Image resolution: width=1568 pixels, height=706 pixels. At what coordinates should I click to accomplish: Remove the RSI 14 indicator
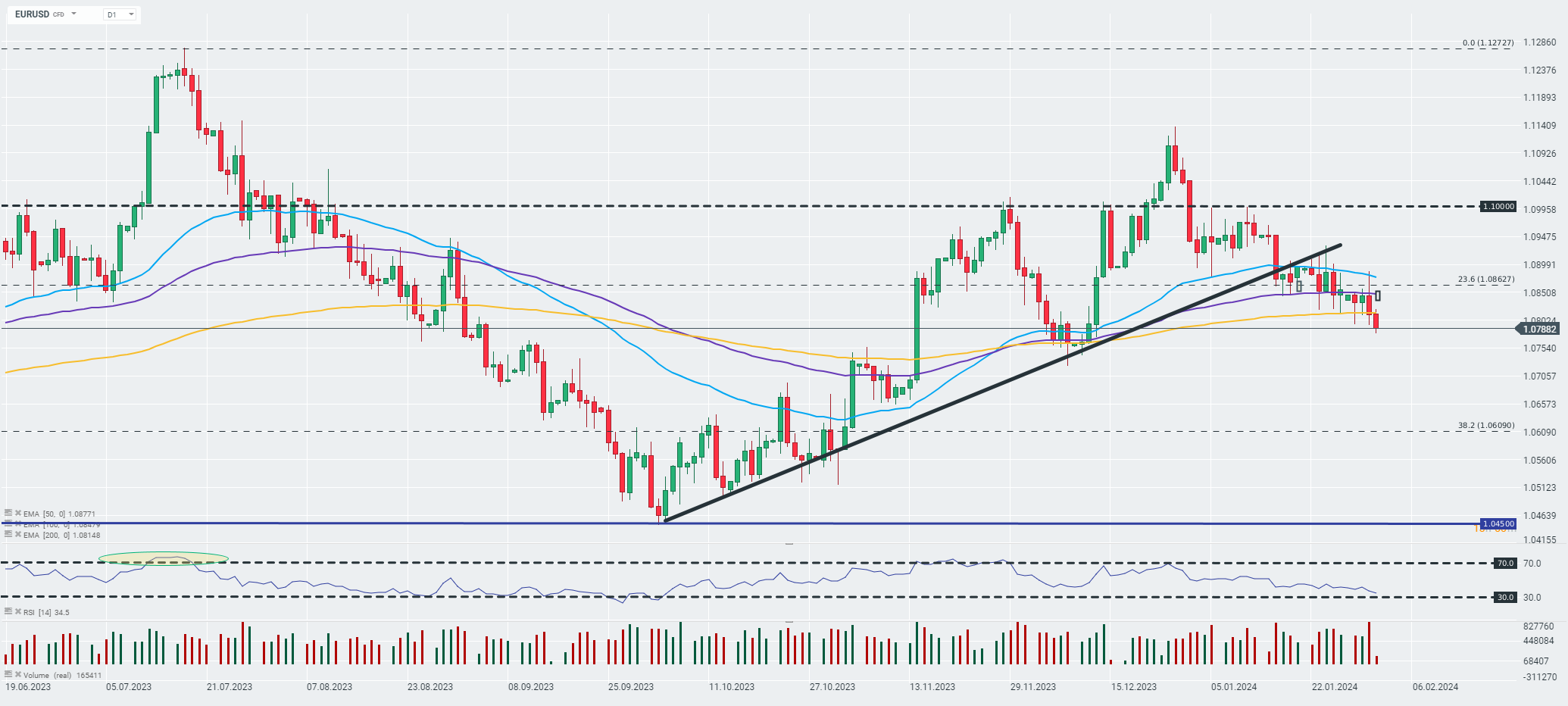(x=18, y=611)
